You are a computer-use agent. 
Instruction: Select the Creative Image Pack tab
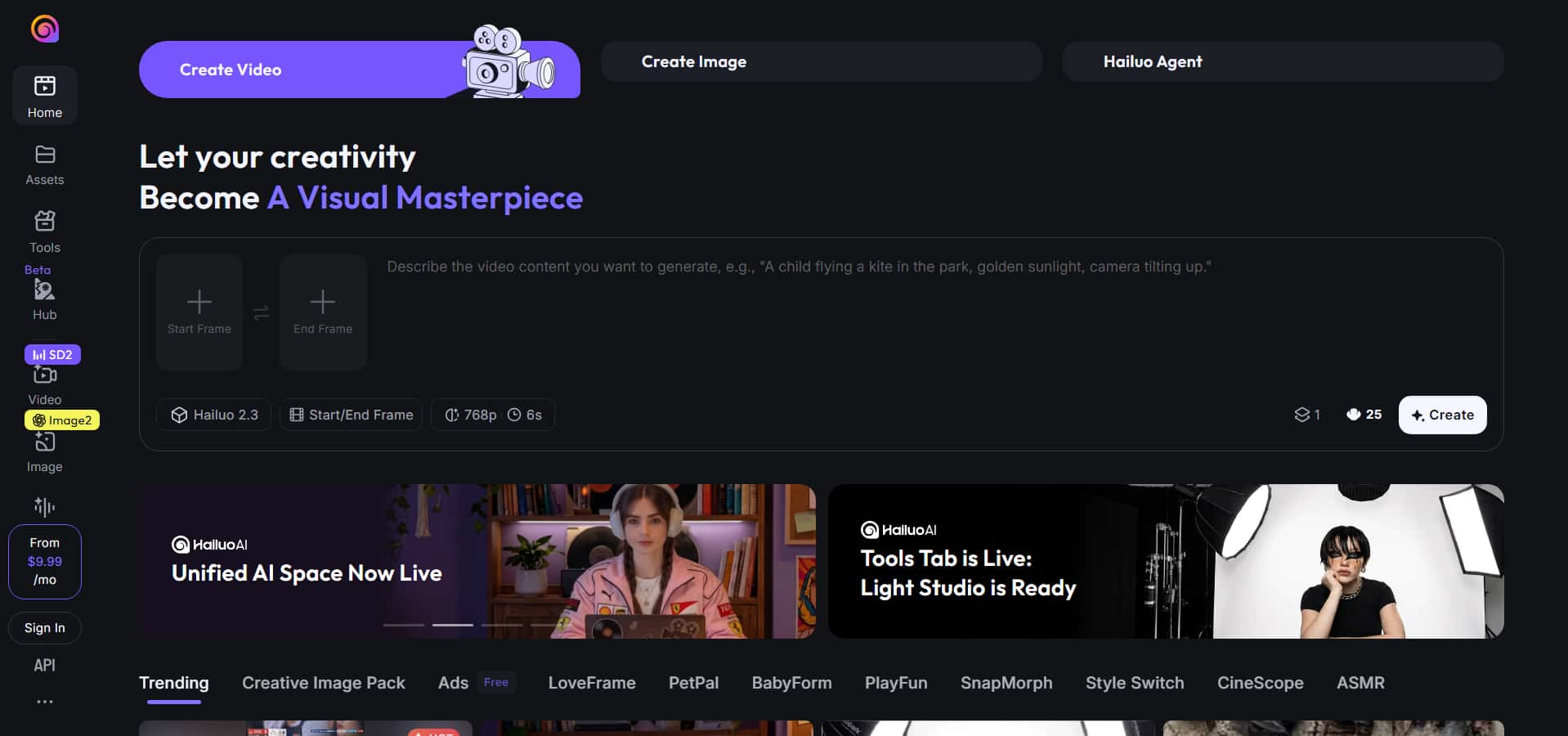(324, 683)
